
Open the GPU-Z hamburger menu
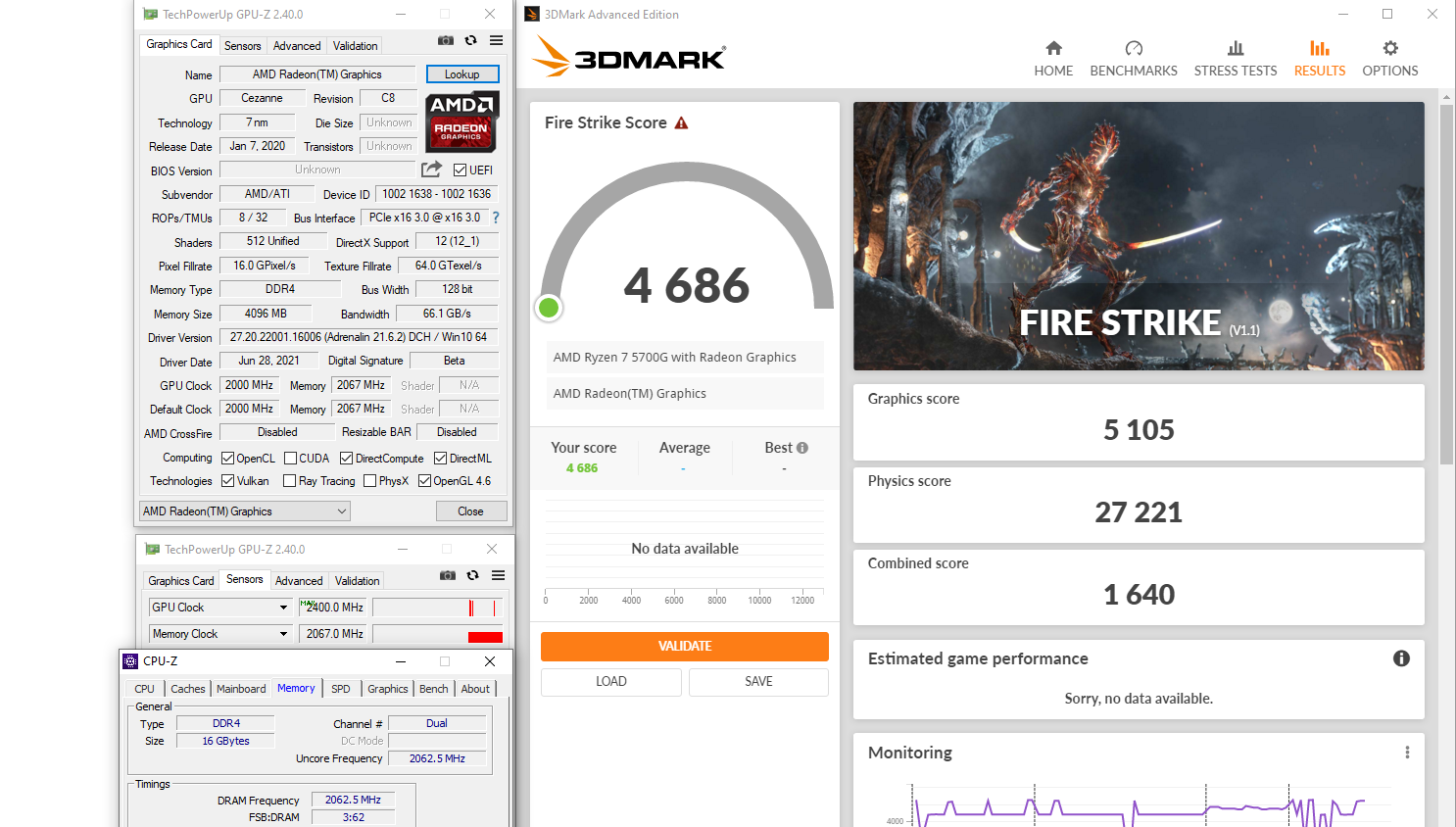(497, 41)
